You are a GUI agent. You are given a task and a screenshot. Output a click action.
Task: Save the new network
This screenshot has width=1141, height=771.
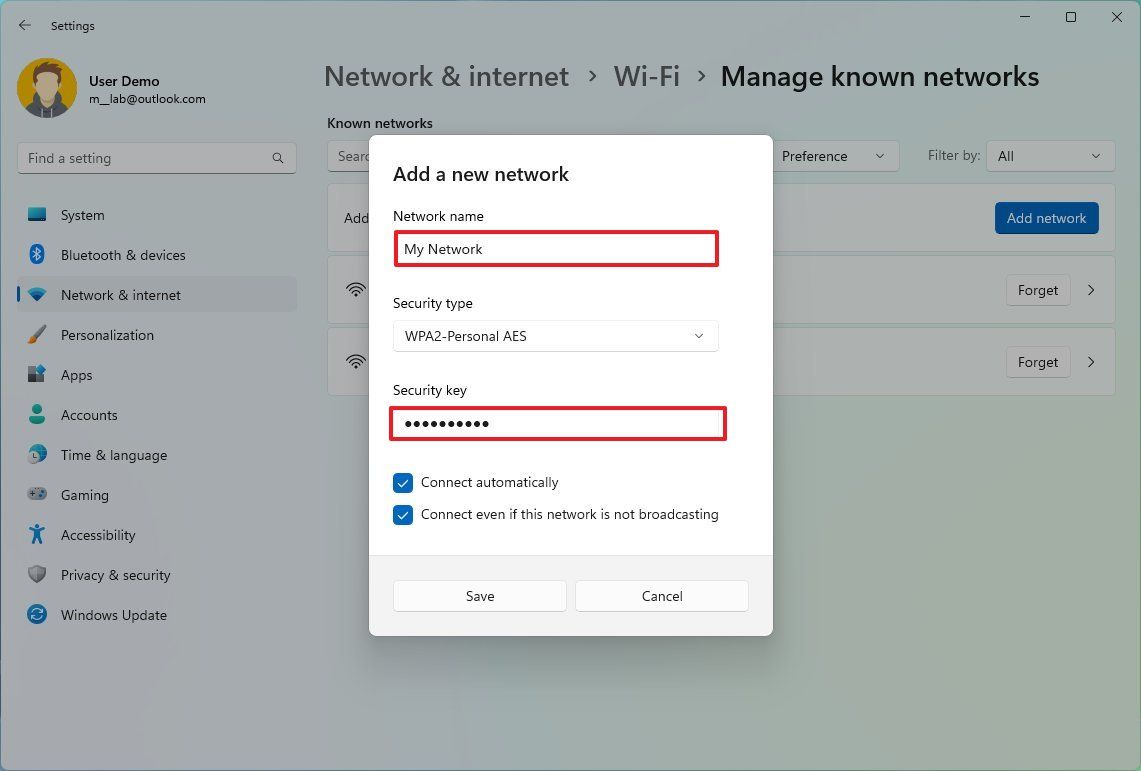[x=479, y=595]
